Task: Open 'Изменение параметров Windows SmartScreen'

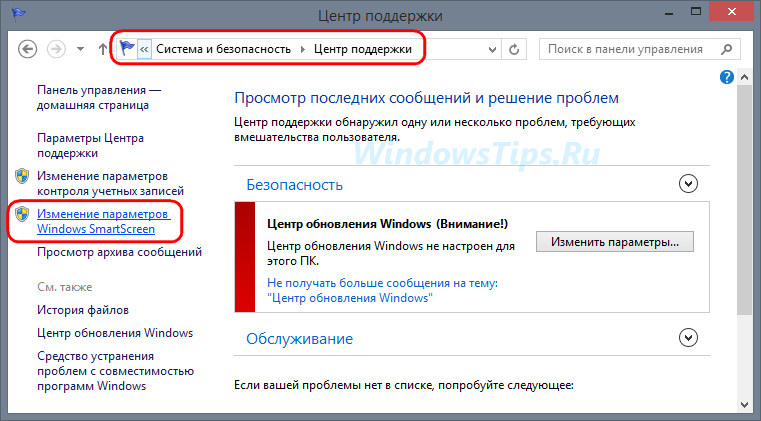Action: [x=103, y=221]
